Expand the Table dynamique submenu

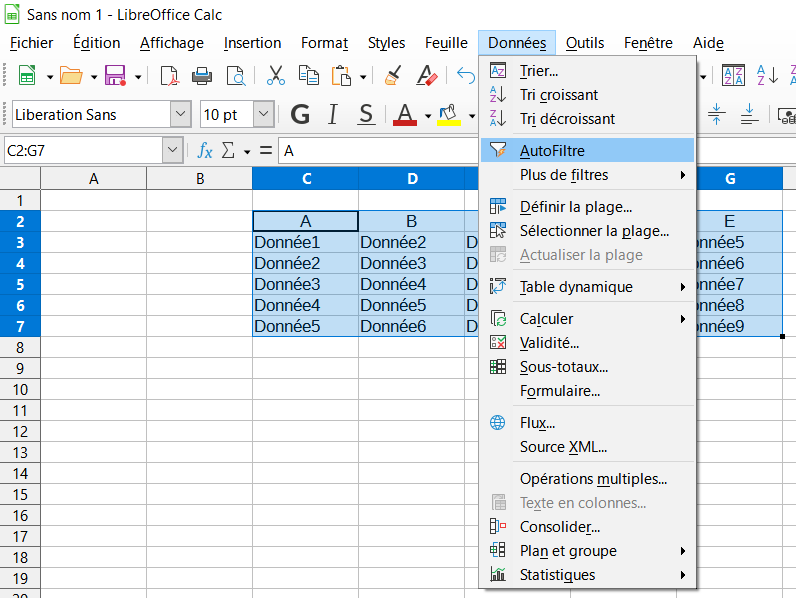(x=588, y=287)
